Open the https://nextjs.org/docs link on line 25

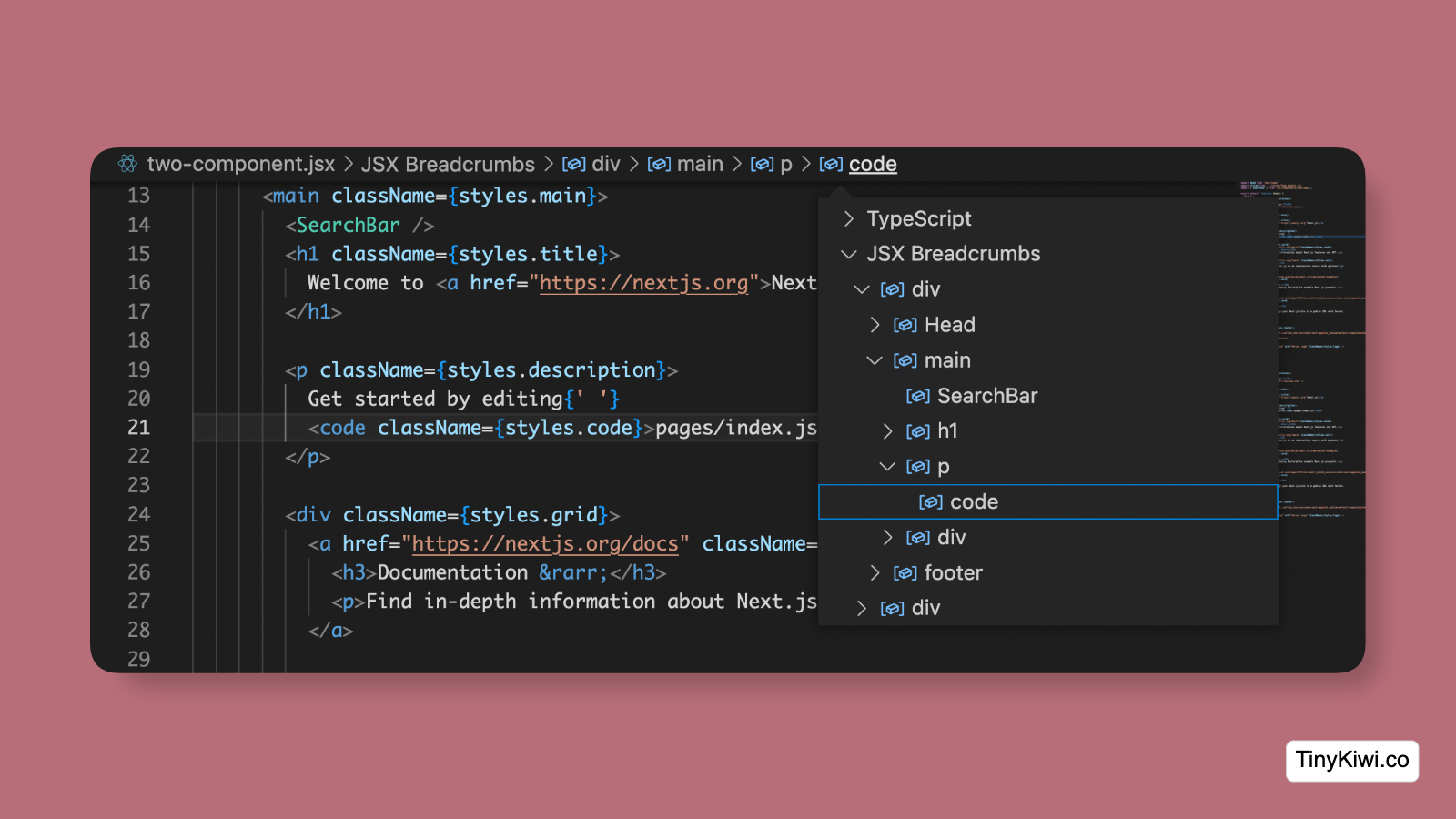(545, 544)
